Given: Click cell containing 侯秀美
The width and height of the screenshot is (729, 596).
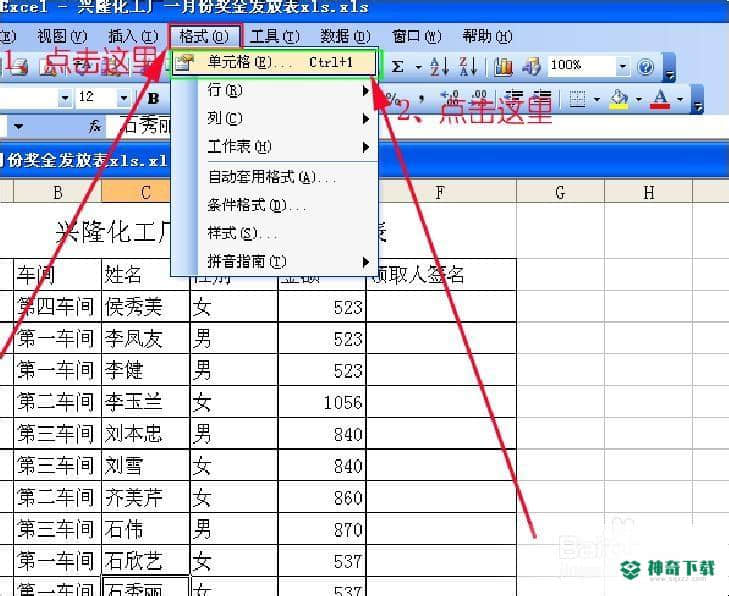Looking at the screenshot, I should click(146, 307).
